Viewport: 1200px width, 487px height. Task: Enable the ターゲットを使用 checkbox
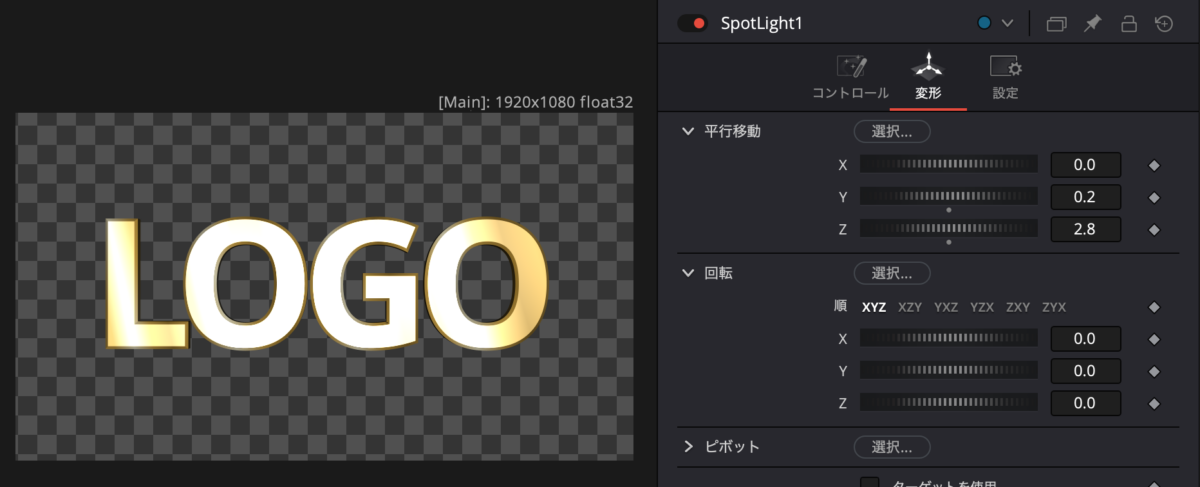tap(870, 482)
